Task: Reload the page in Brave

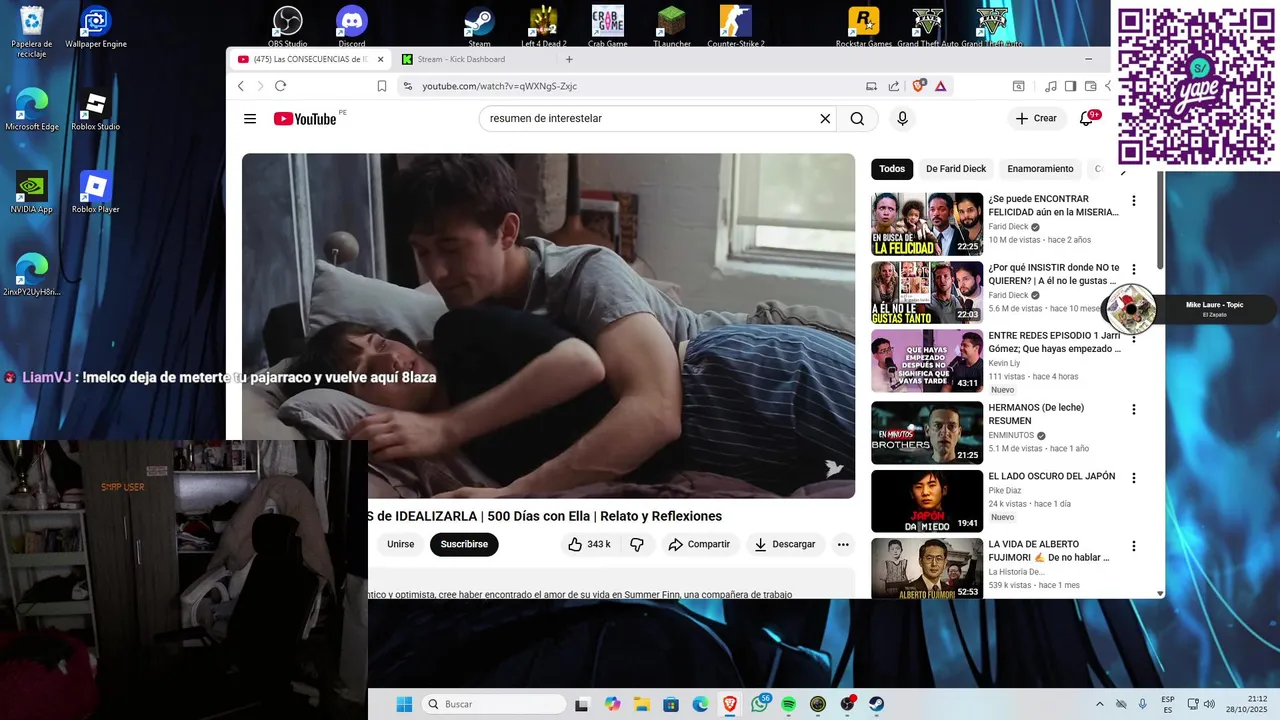Action: click(280, 86)
